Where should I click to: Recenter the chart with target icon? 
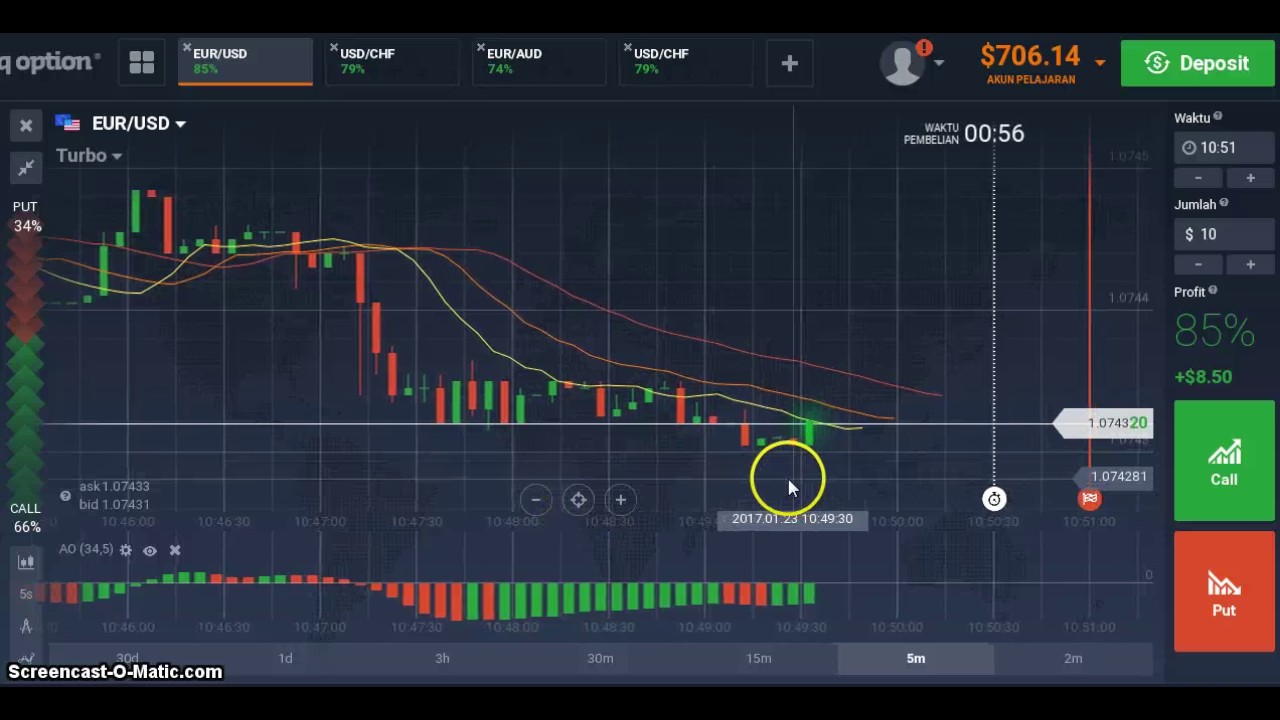578,499
